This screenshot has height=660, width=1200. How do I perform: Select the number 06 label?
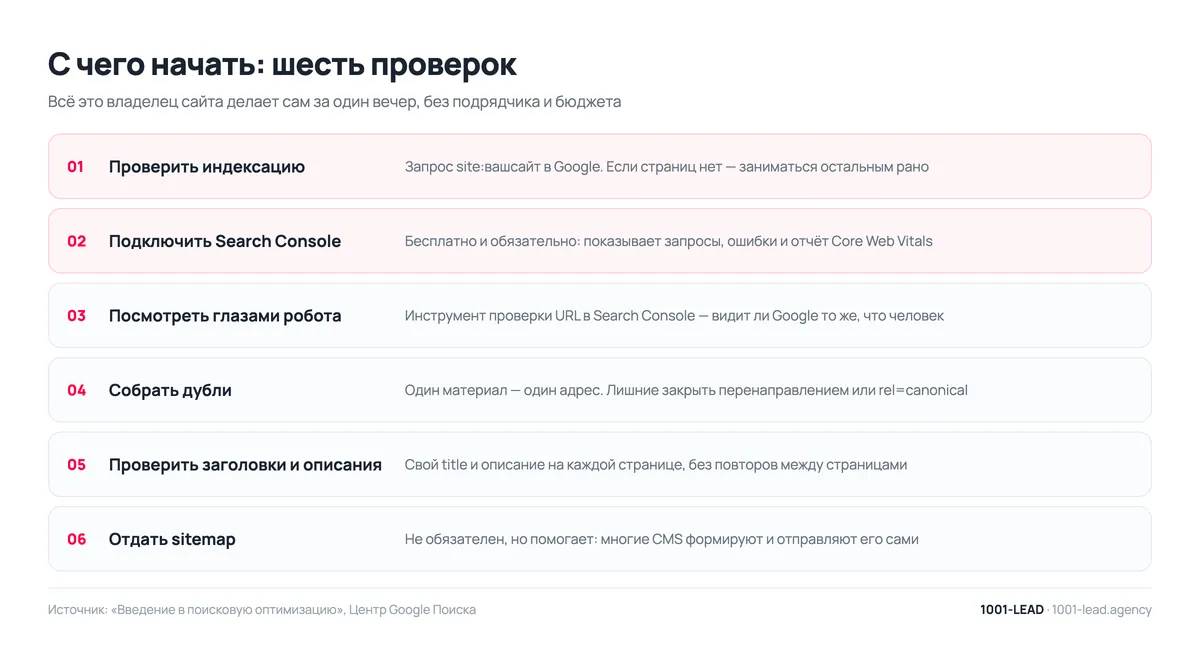pos(77,539)
